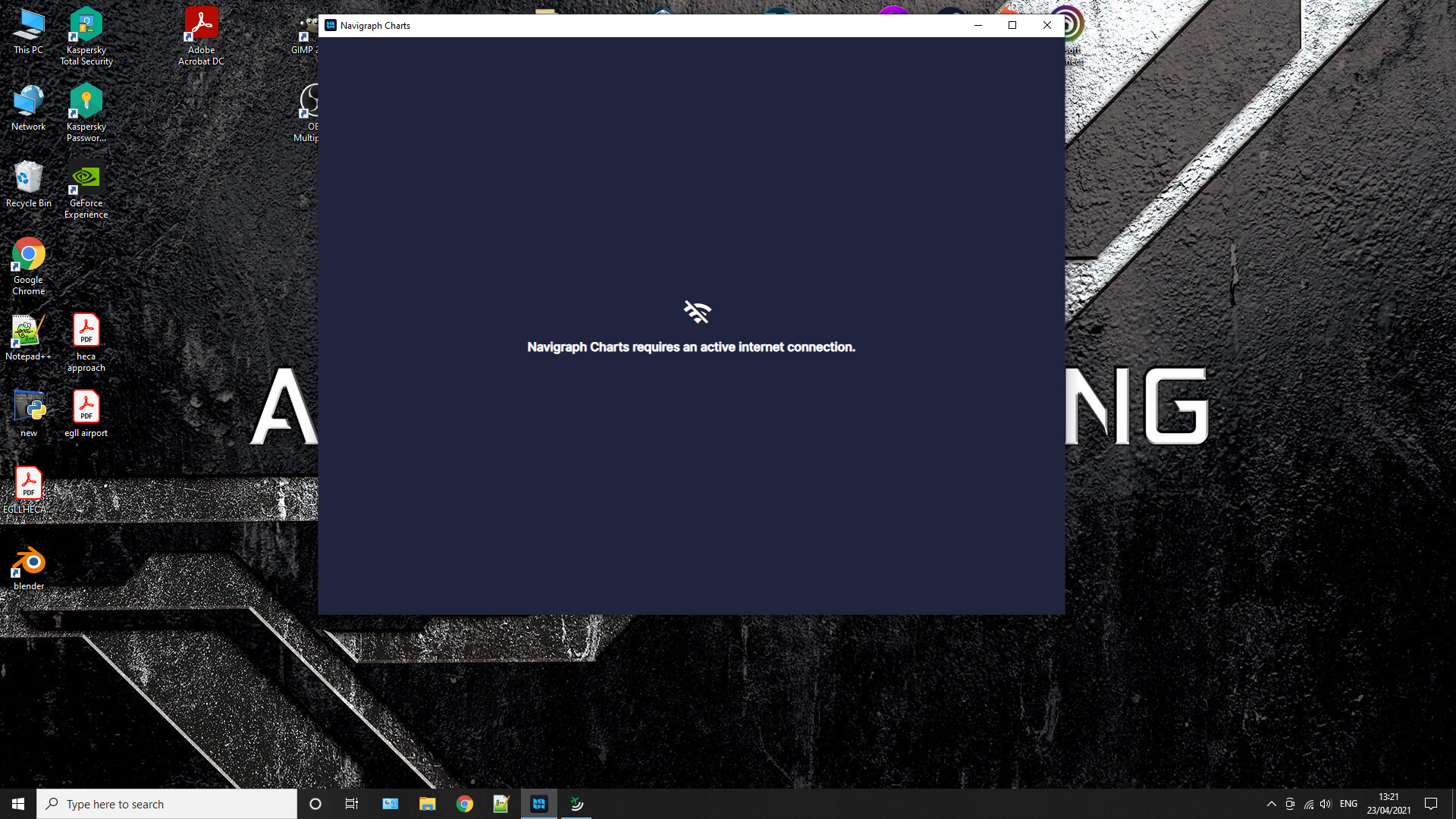Click the taskbar search box
Screen dimensions: 1456x819
click(x=167, y=804)
